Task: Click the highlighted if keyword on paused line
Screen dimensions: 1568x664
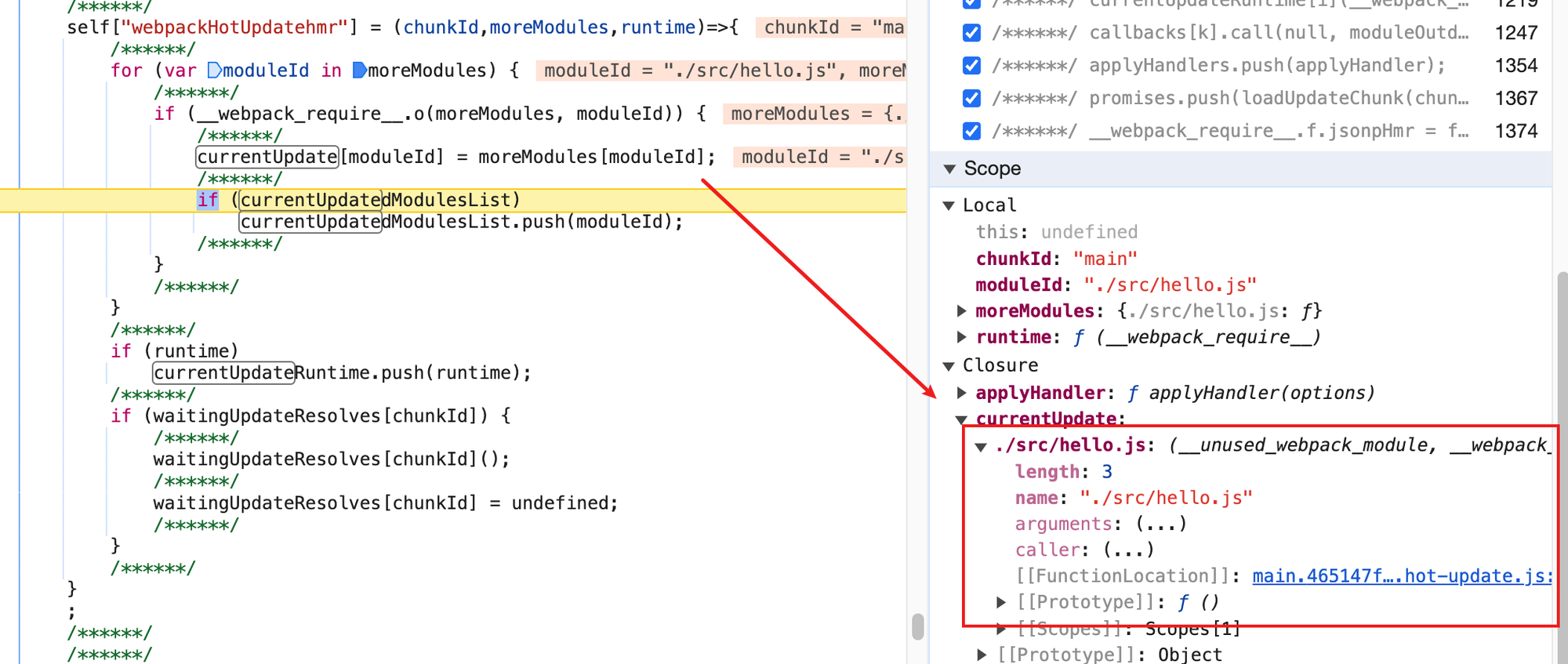Action: coord(208,200)
